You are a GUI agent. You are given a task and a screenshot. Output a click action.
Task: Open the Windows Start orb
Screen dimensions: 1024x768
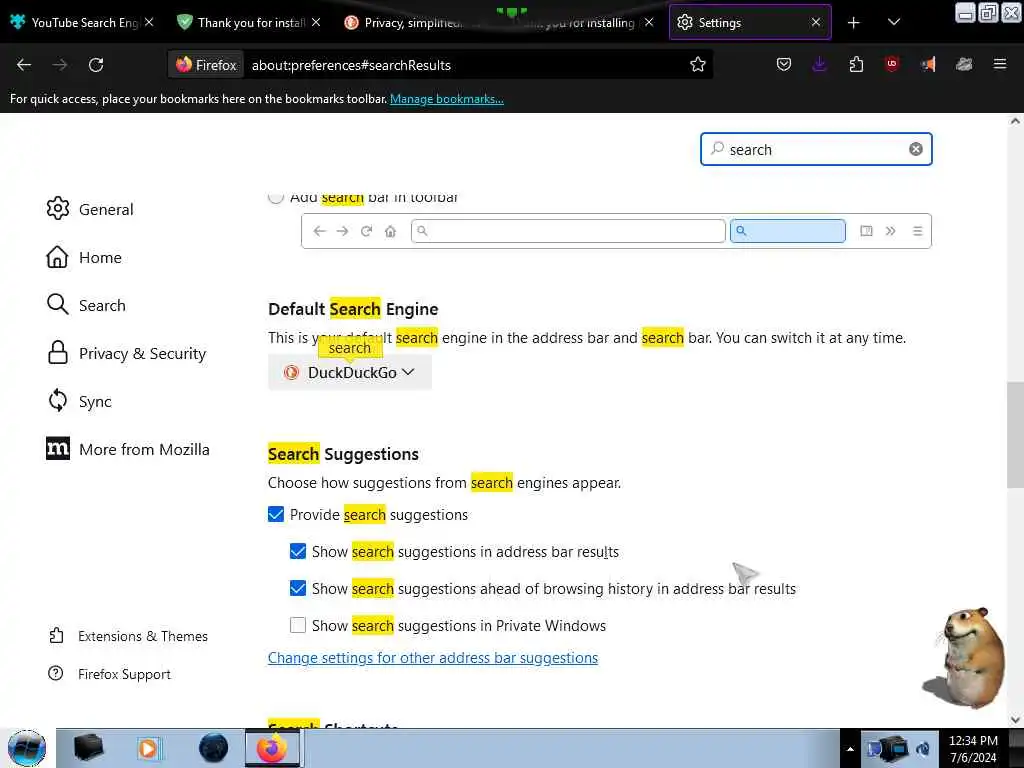pyautogui.click(x=27, y=748)
